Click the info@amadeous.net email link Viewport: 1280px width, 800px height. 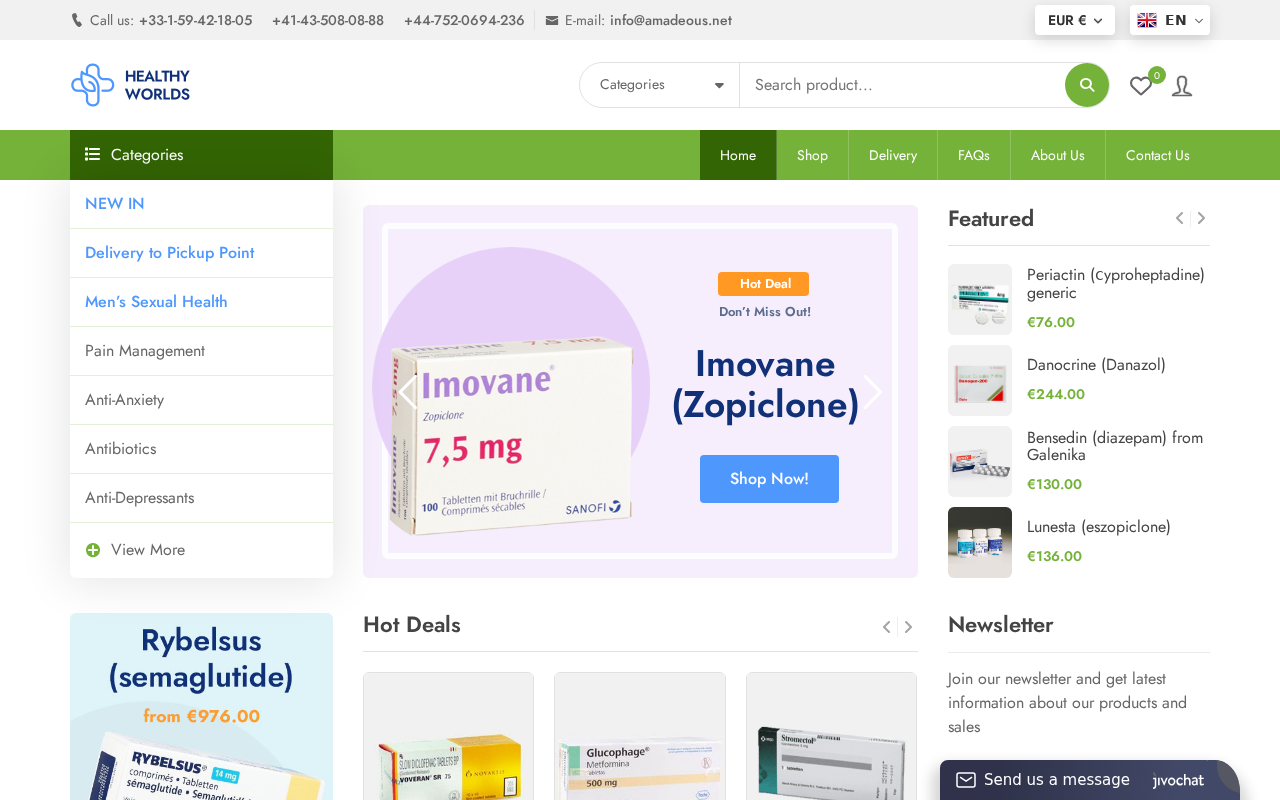[x=671, y=20]
